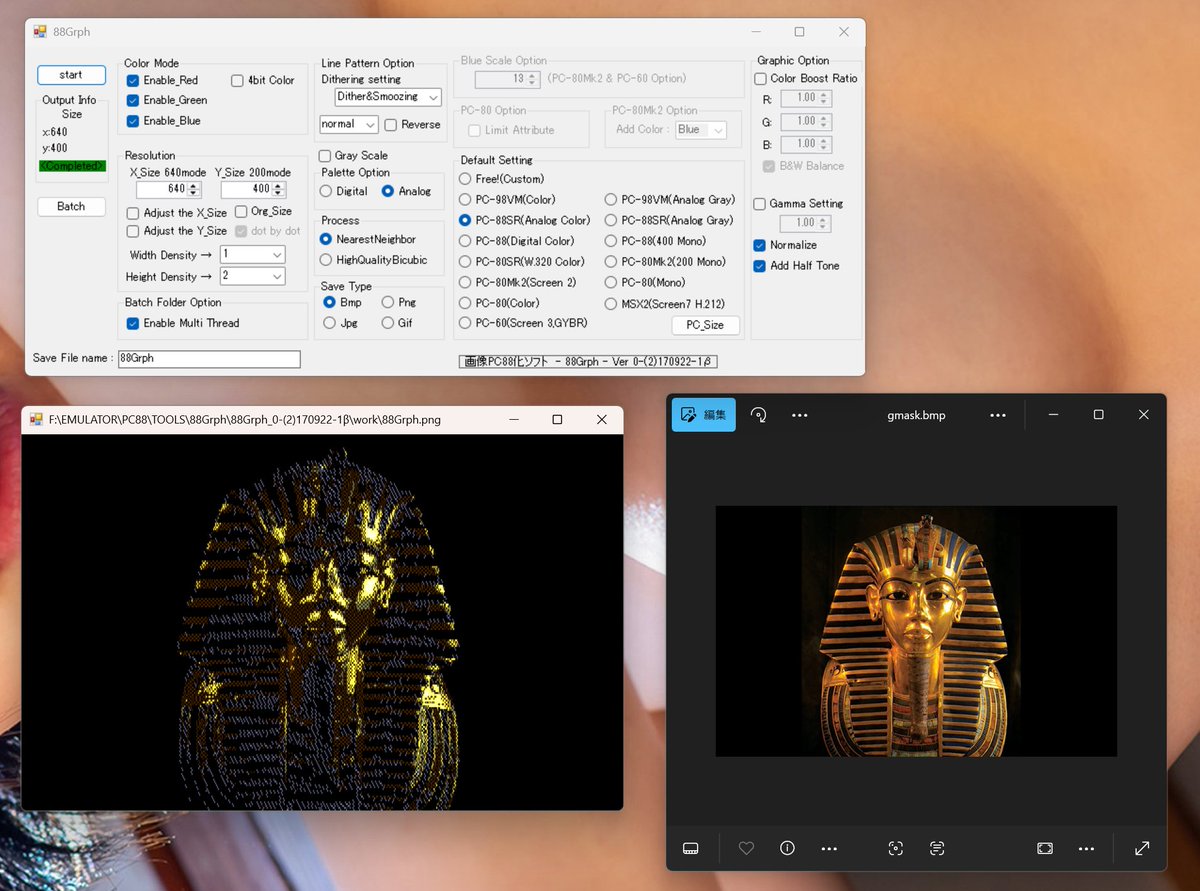Screen dimensions: 1200x891
Task: Toggle the filmstrip icon in Photos bottom bar
Action: coord(690,848)
